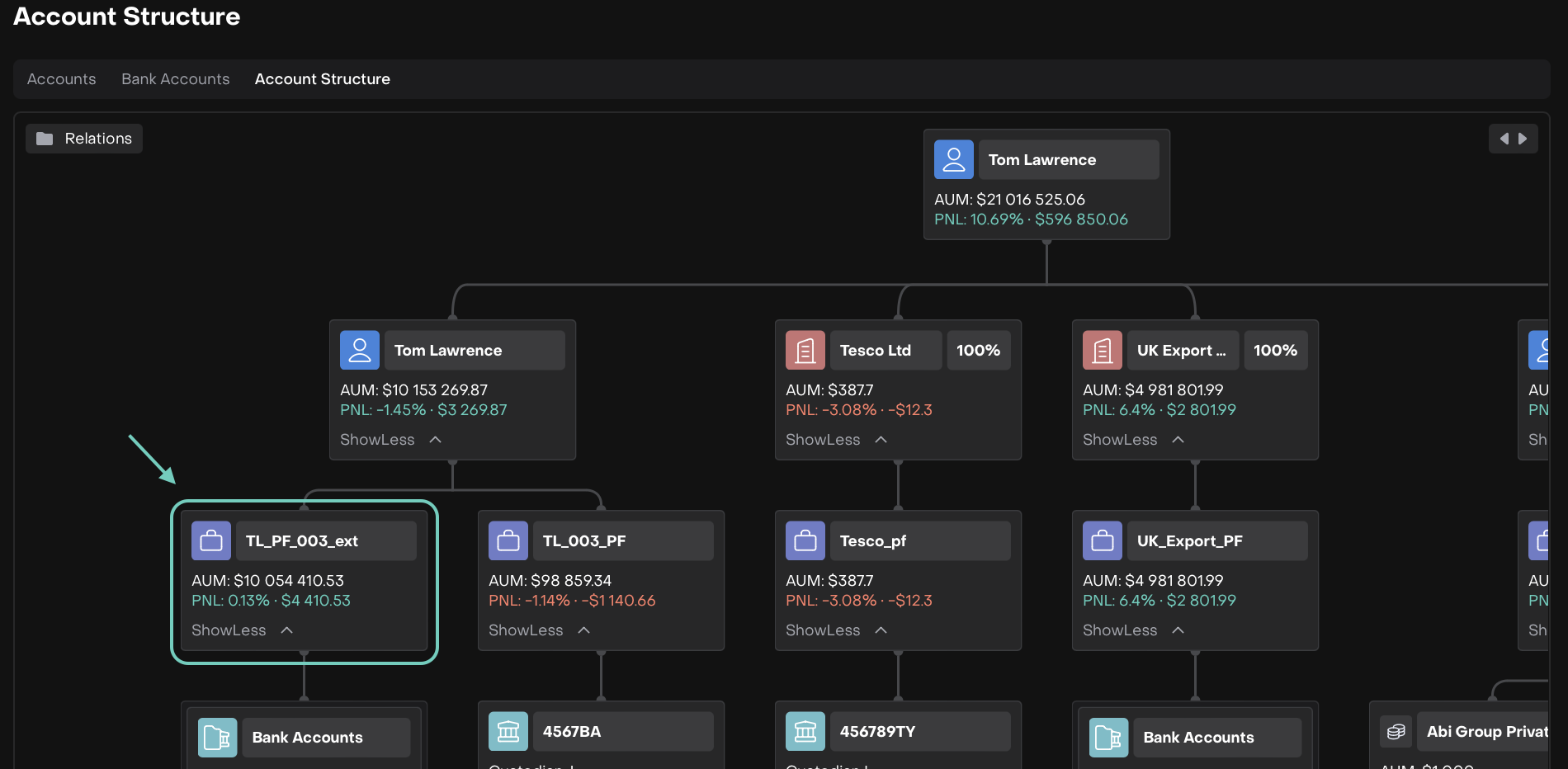
Task: Click the TL_PF_003_ext portfolio briefcase icon
Action: [x=211, y=540]
